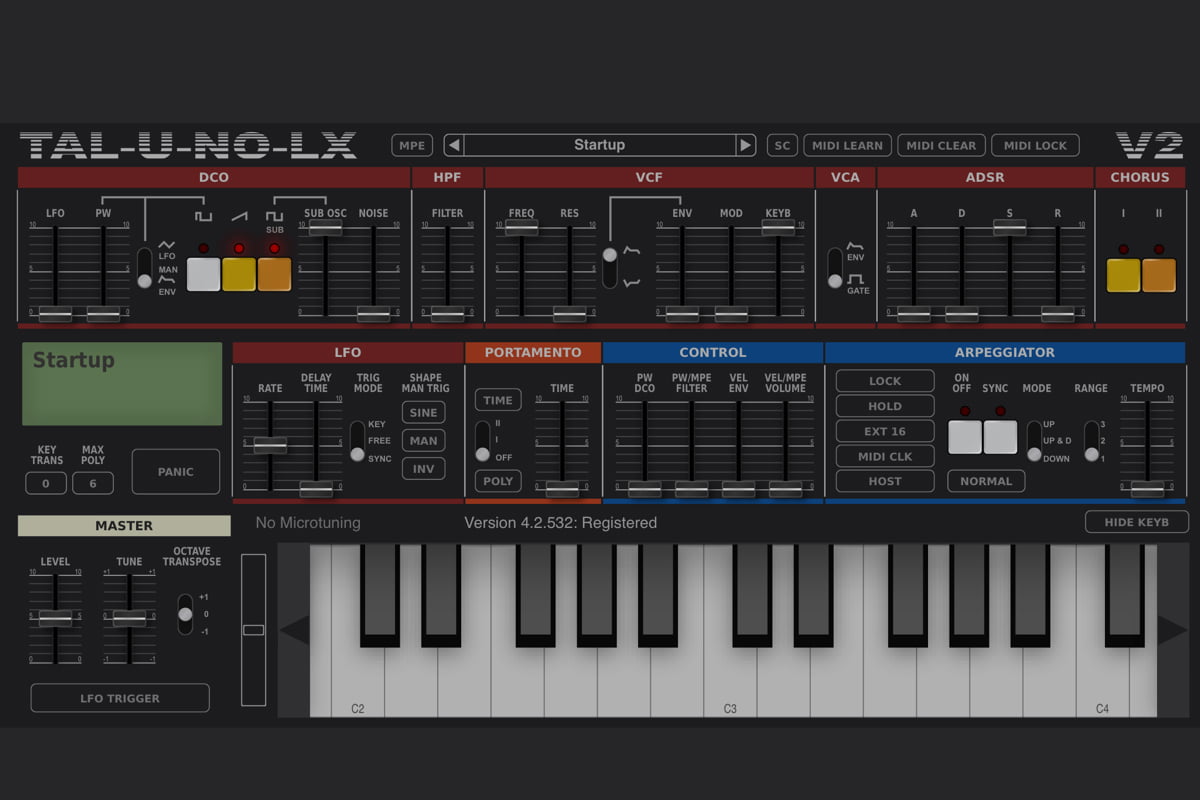Enable MIDI LOCK
Viewport: 1200px width, 800px height.
coord(1035,145)
